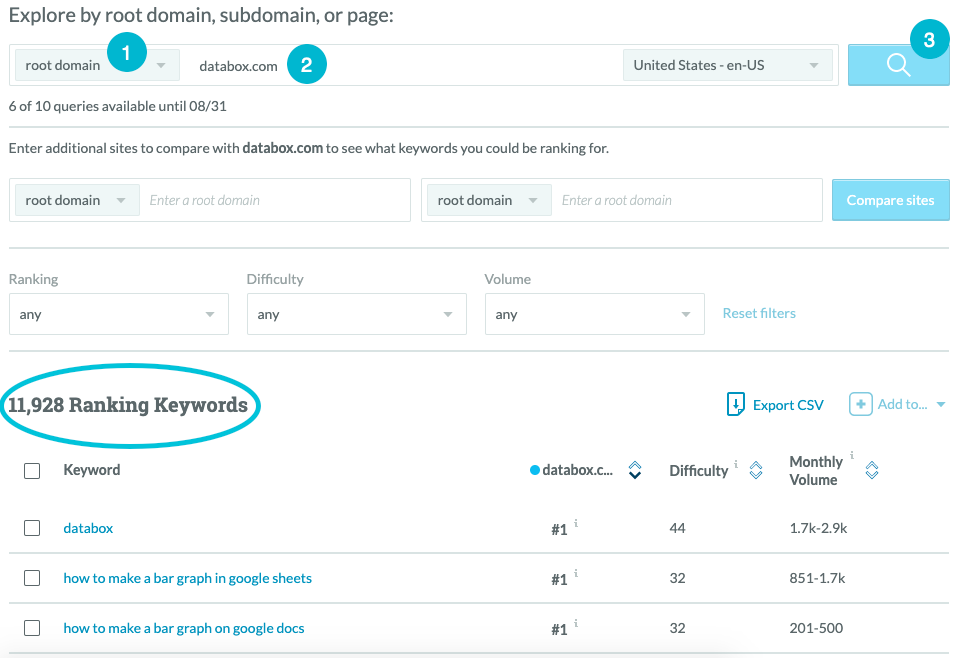955x658 pixels.
Task: Expand the Add to... dropdown arrow
Action: click(x=941, y=405)
